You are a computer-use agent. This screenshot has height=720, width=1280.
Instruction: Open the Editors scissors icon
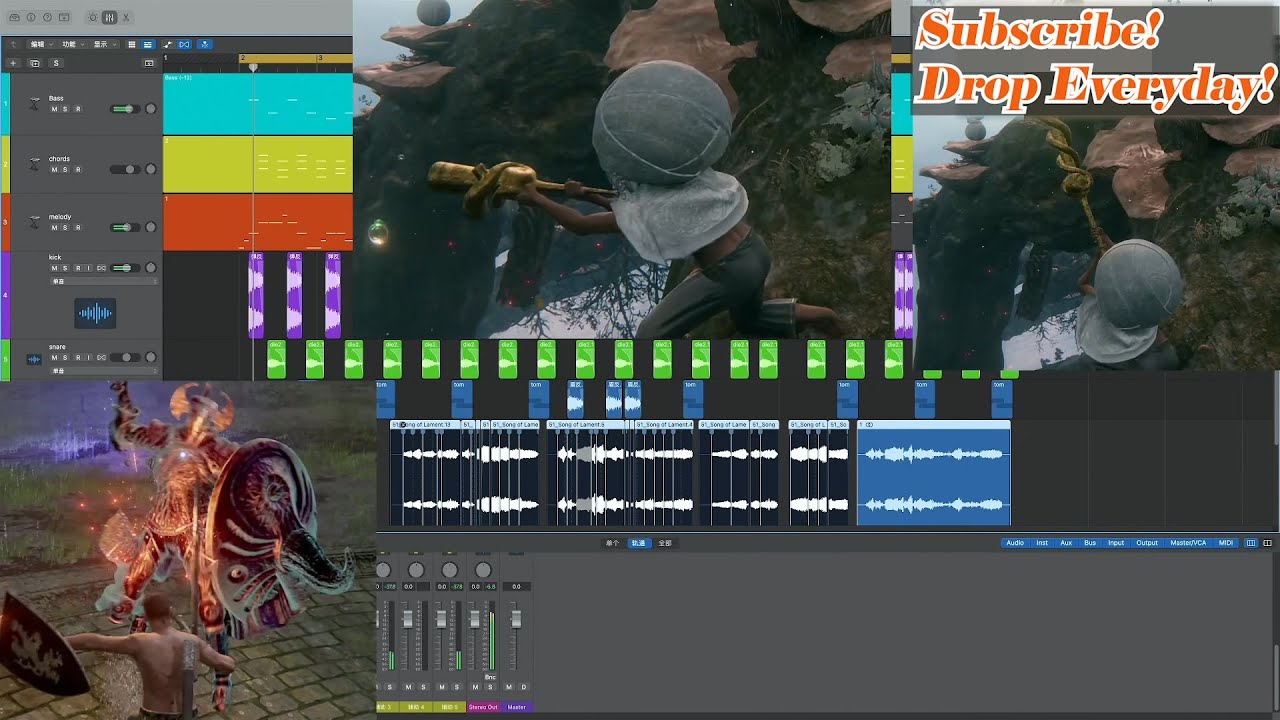tap(126, 18)
